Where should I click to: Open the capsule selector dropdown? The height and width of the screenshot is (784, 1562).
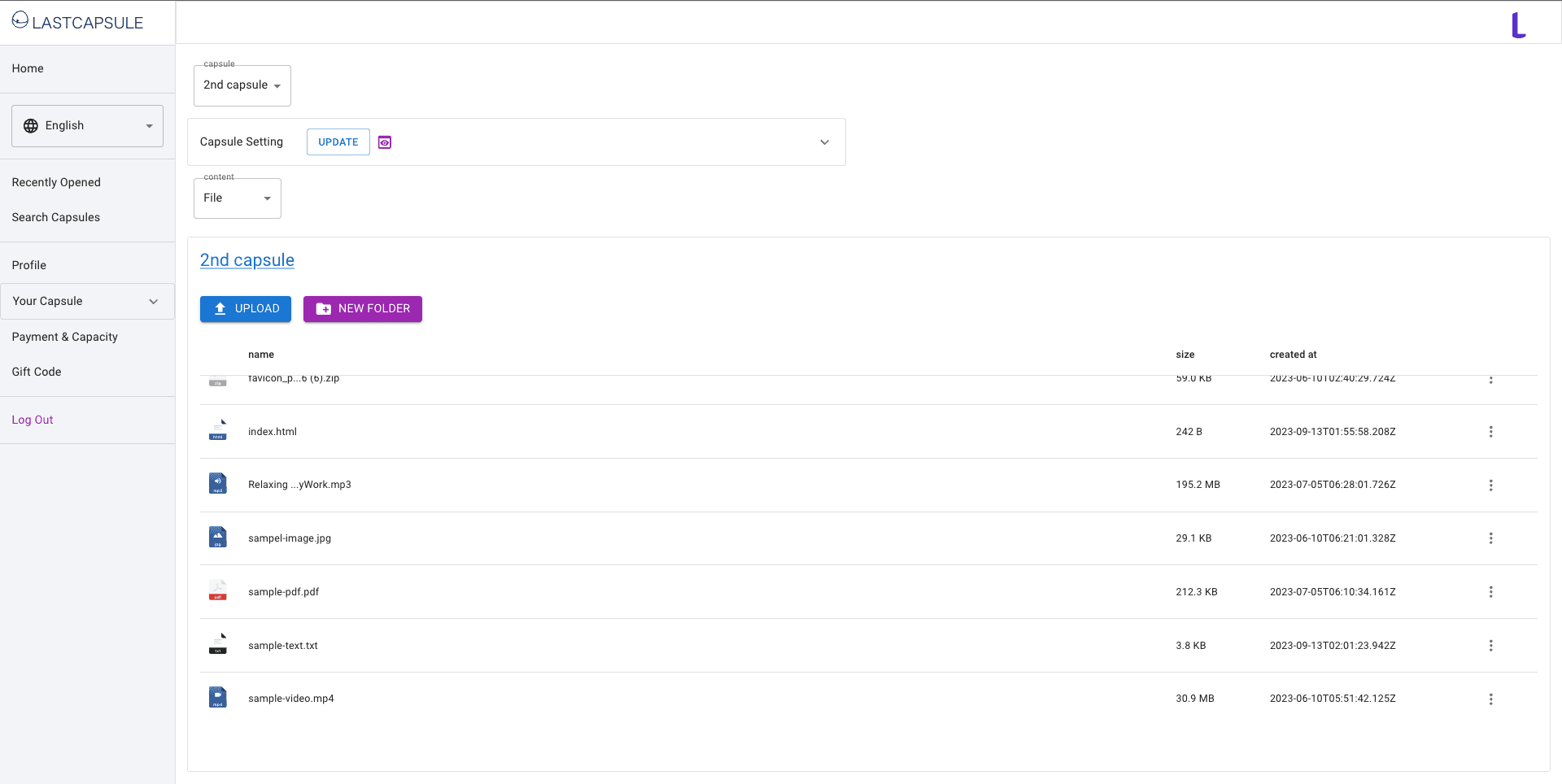click(242, 85)
